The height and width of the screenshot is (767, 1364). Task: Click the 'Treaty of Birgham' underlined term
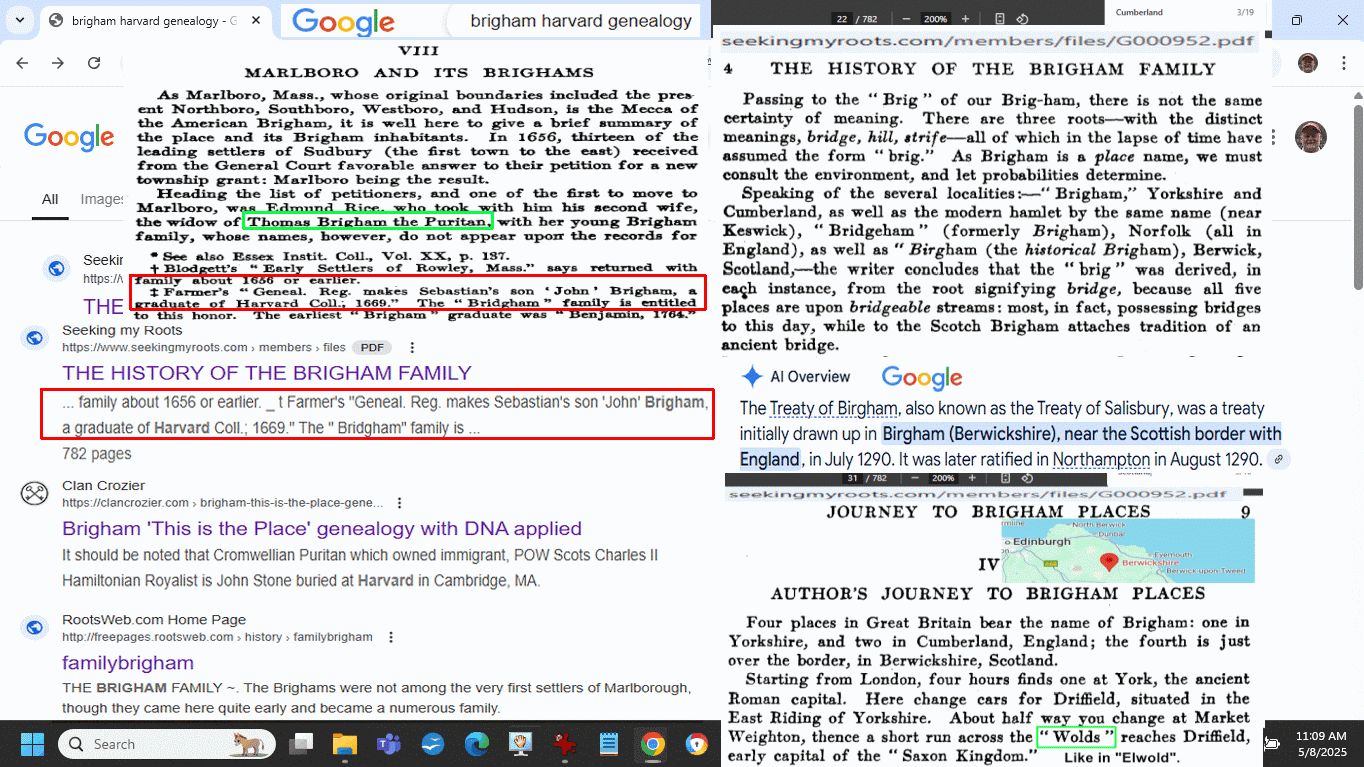833,408
